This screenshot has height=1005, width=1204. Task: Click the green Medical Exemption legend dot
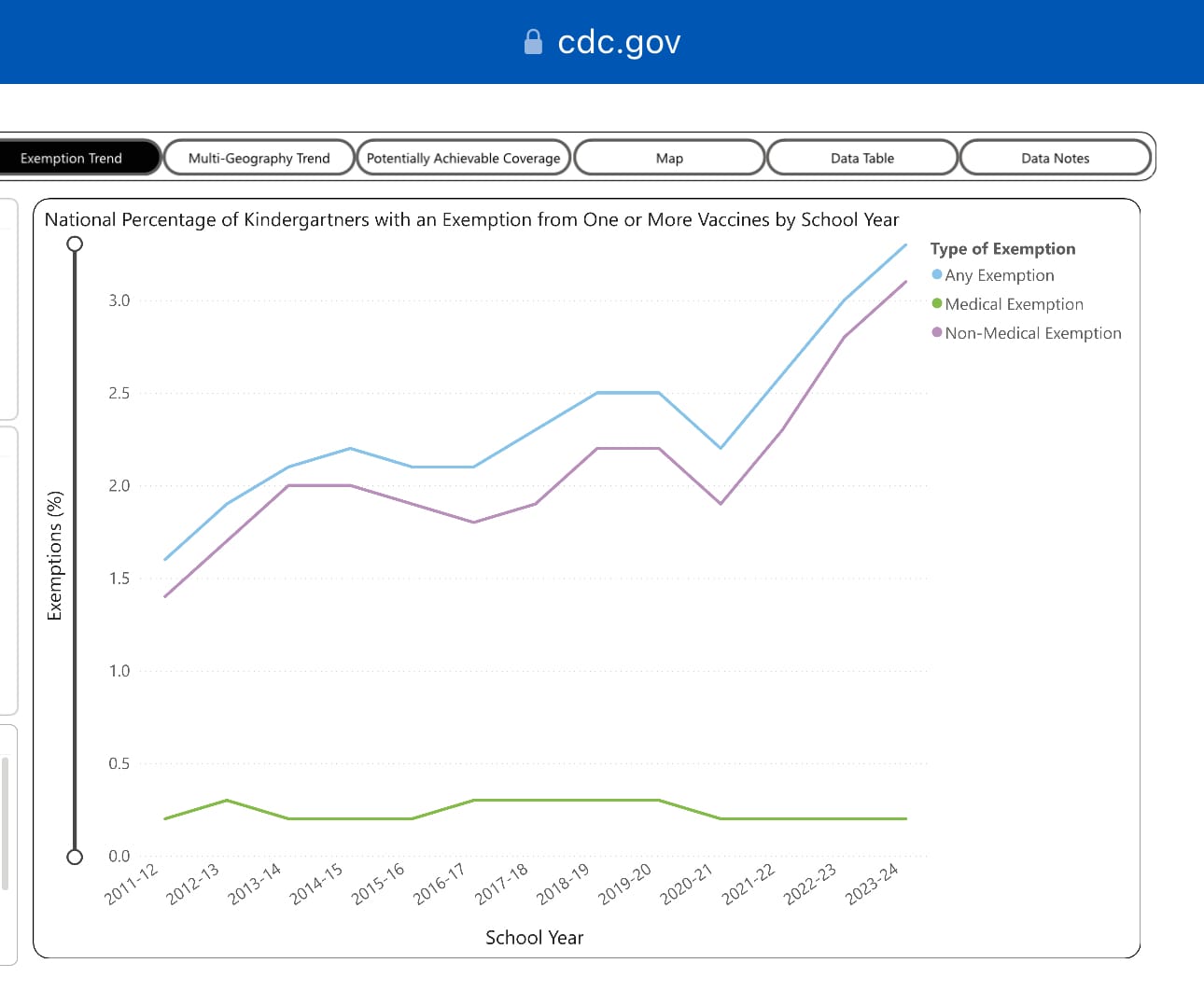(x=937, y=303)
